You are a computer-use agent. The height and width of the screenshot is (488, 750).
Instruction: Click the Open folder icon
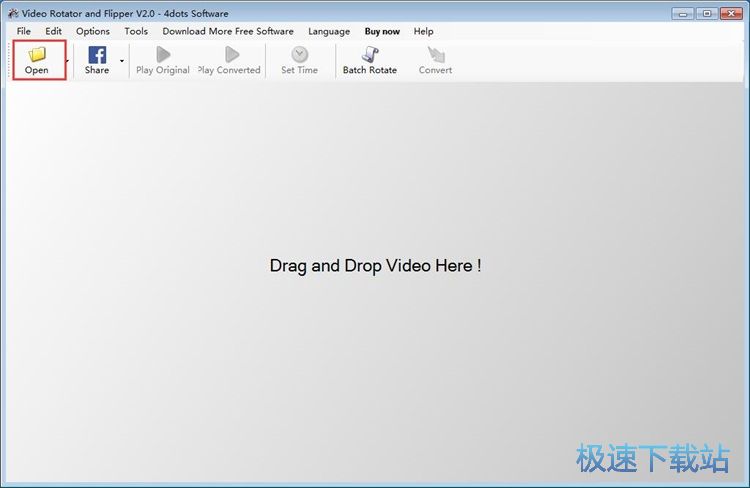point(37,55)
